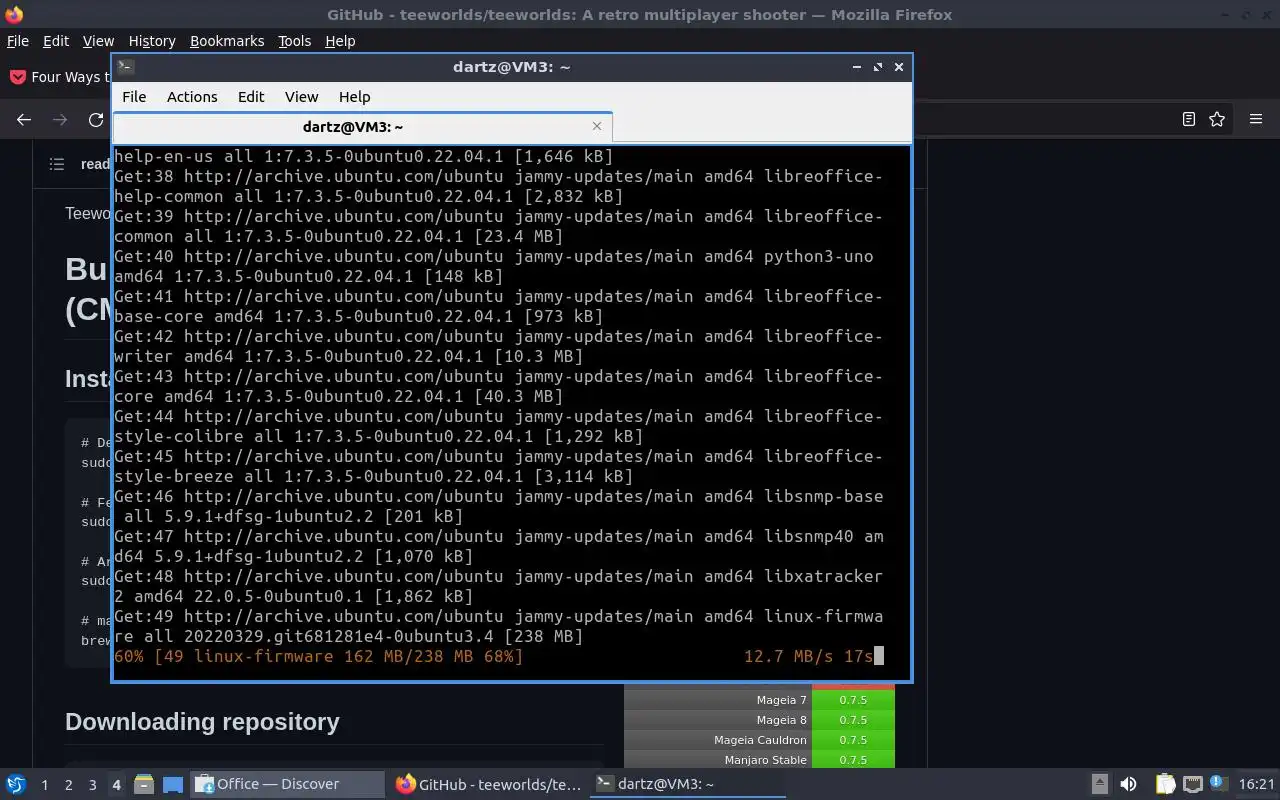
Task: Click Mageia Cauldron version 0.7.5 cell
Action: (853, 740)
